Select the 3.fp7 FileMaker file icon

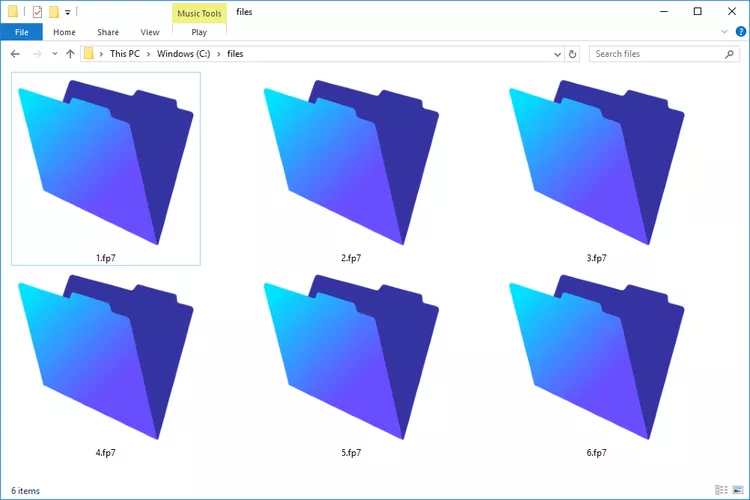coord(596,162)
